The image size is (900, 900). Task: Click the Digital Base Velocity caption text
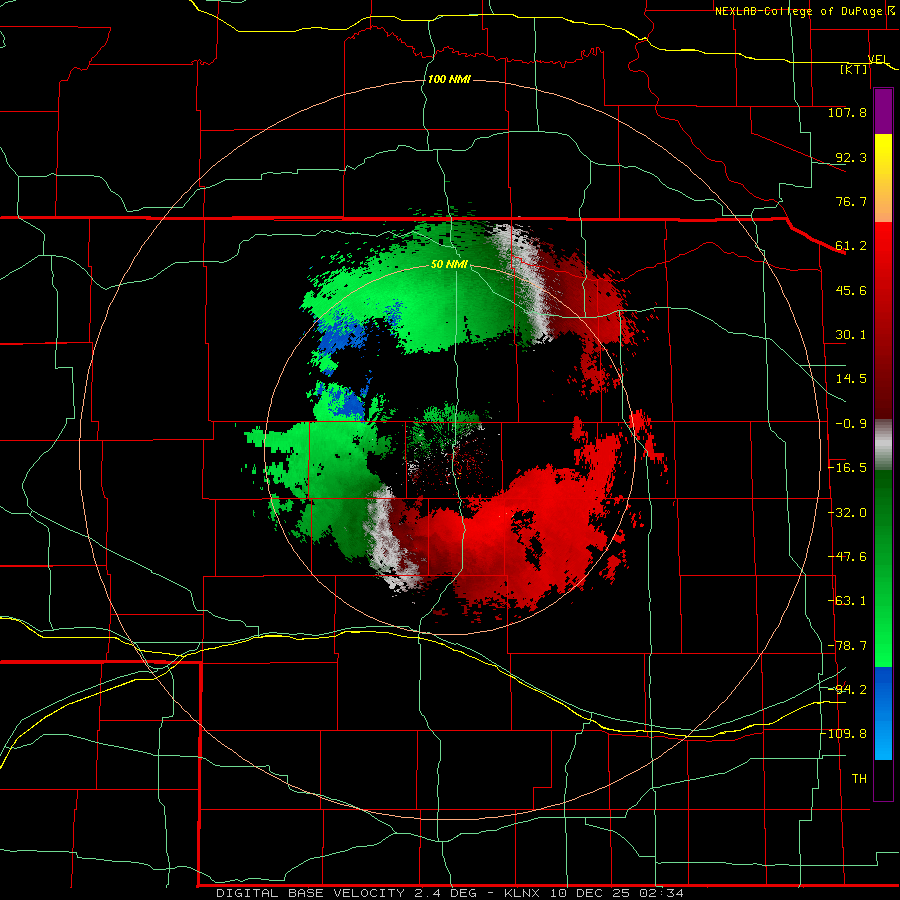(x=450, y=893)
